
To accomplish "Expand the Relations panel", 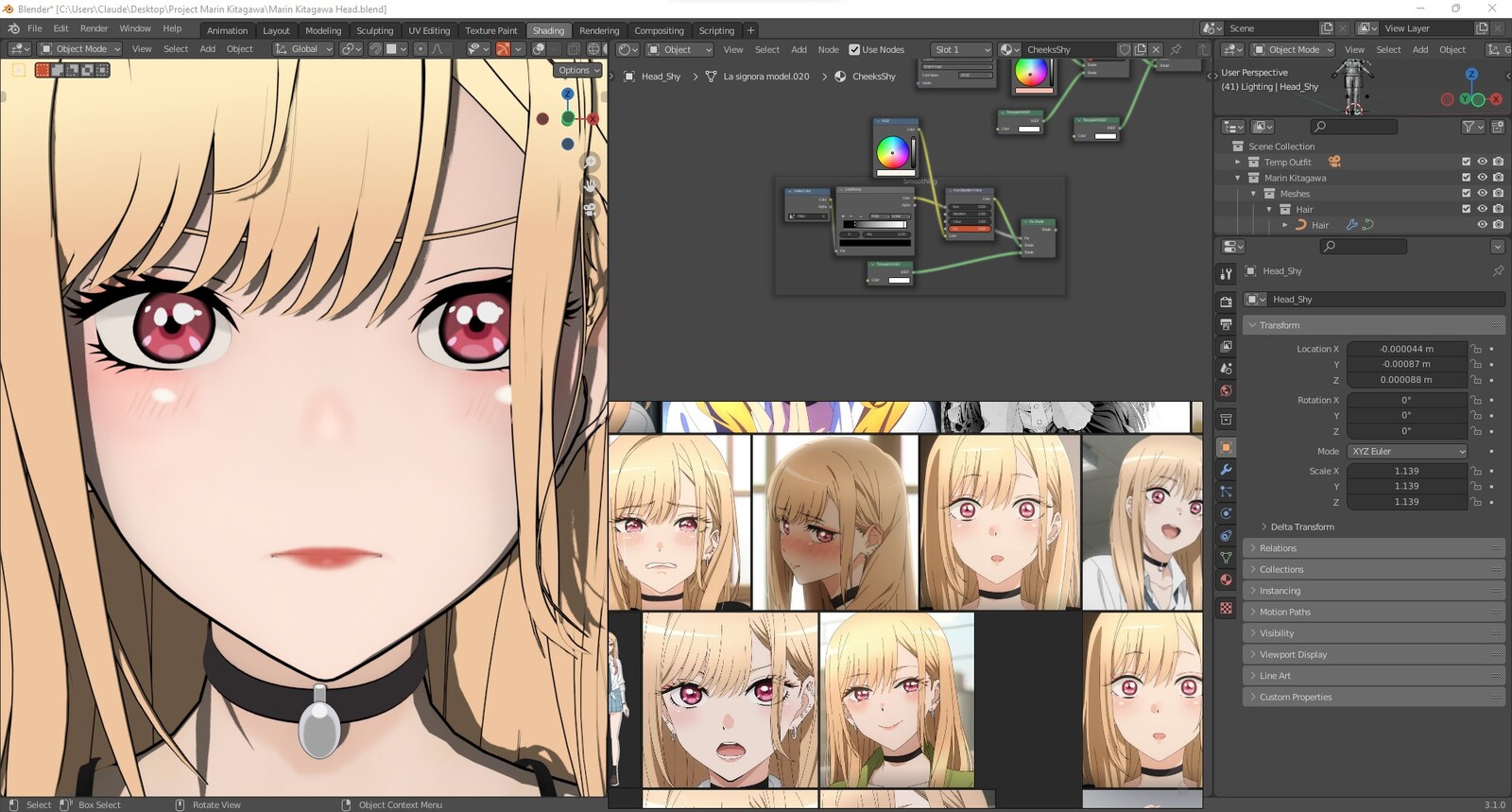I will pyautogui.click(x=1373, y=548).
